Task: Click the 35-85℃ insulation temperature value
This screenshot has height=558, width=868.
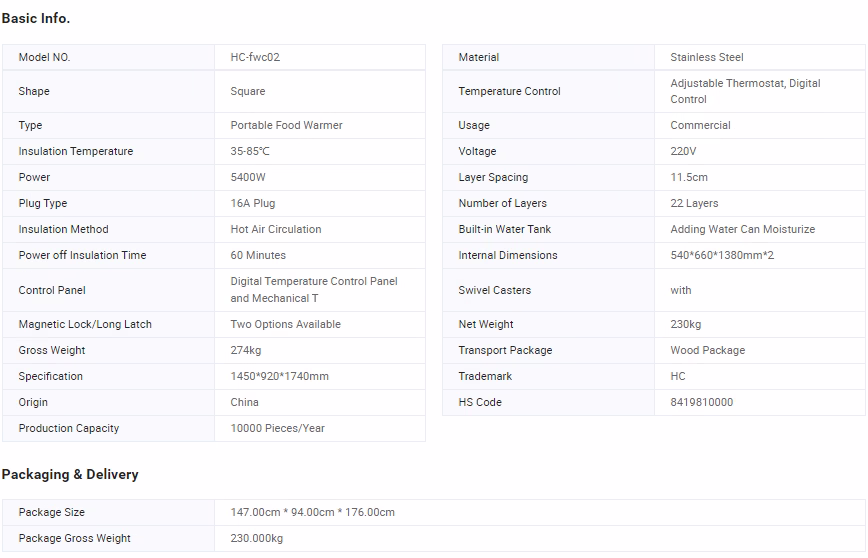Action: [x=250, y=151]
